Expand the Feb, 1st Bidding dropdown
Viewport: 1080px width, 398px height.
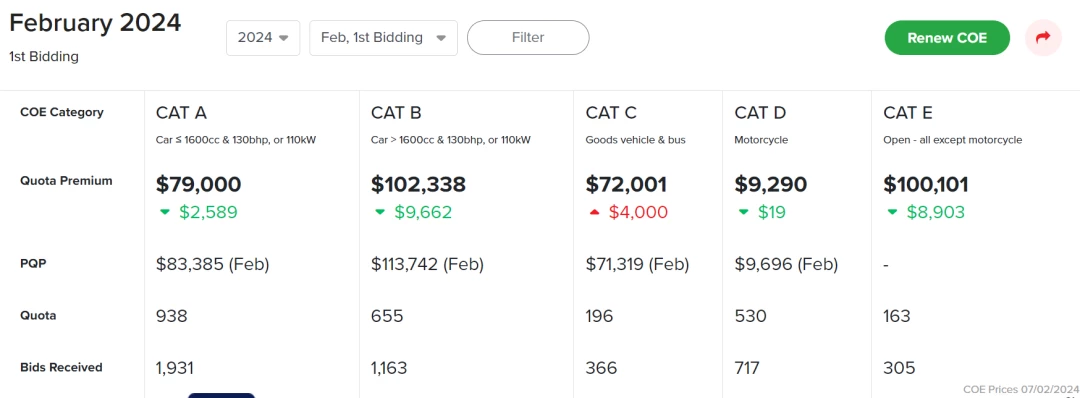[384, 38]
